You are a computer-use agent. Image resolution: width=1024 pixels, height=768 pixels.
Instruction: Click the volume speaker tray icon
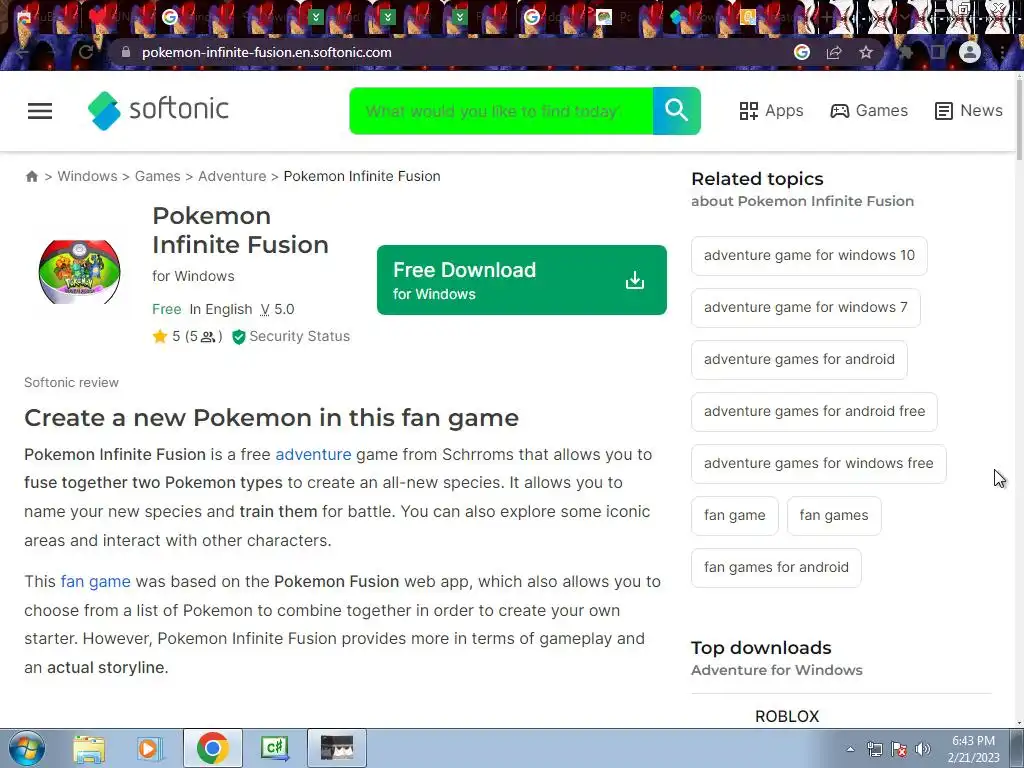coord(923,749)
